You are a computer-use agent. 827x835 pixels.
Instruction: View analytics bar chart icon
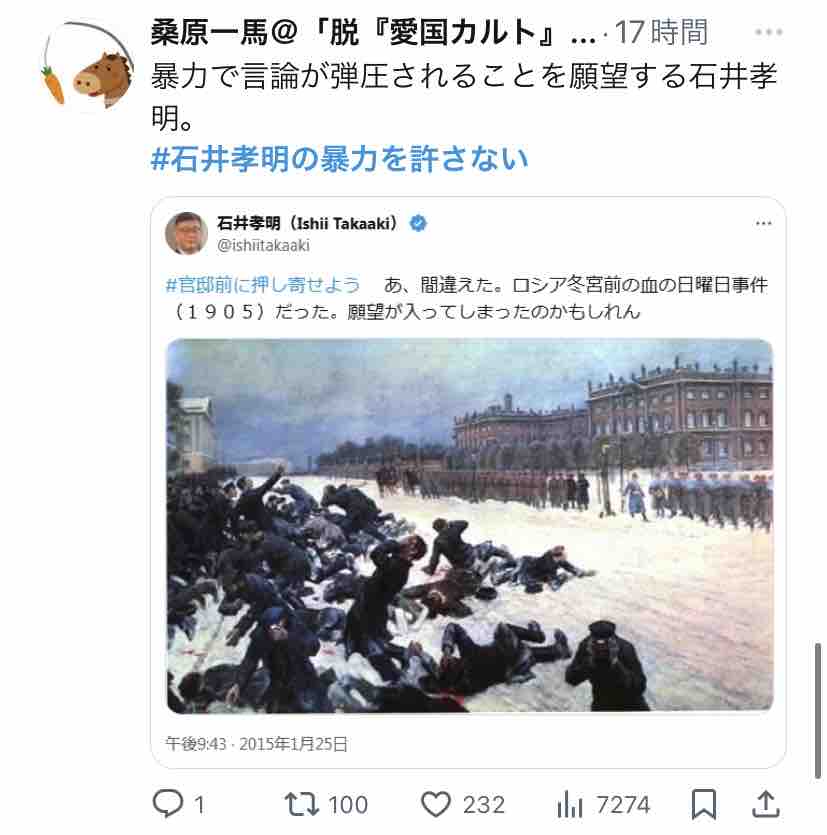pyautogui.click(x=569, y=804)
